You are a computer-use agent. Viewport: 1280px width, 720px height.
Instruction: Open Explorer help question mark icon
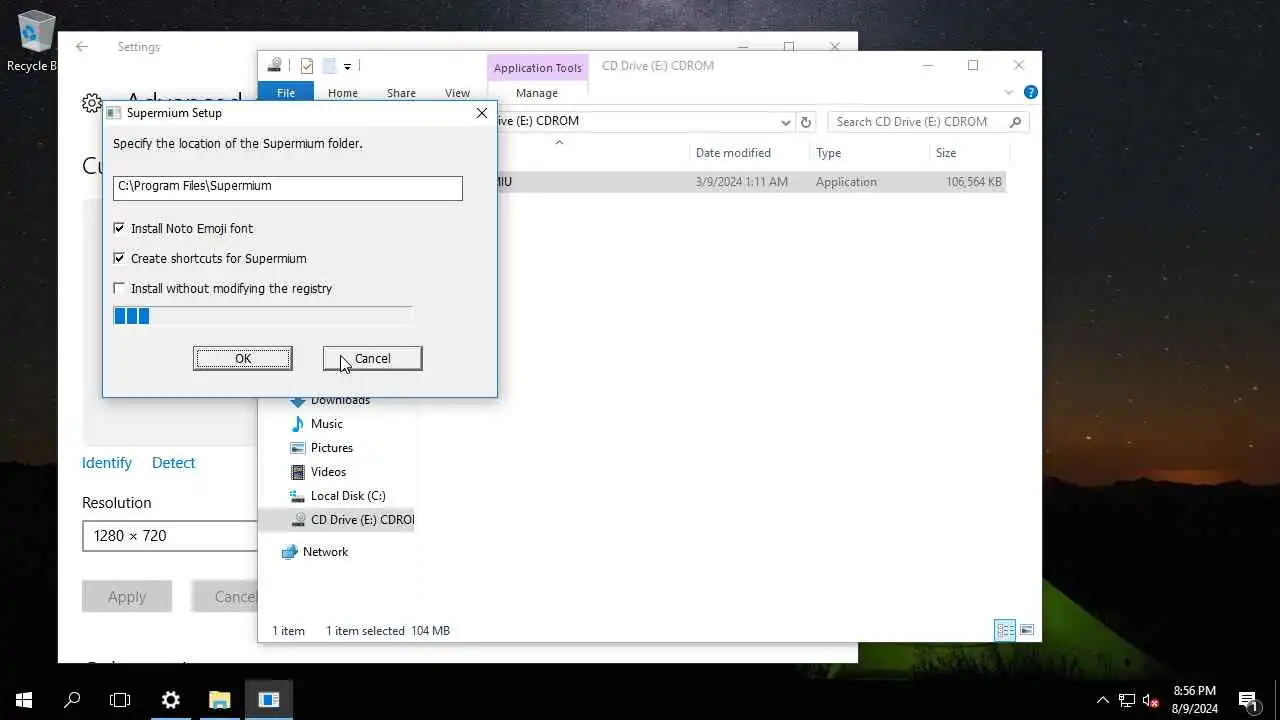[x=1030, y=92]
